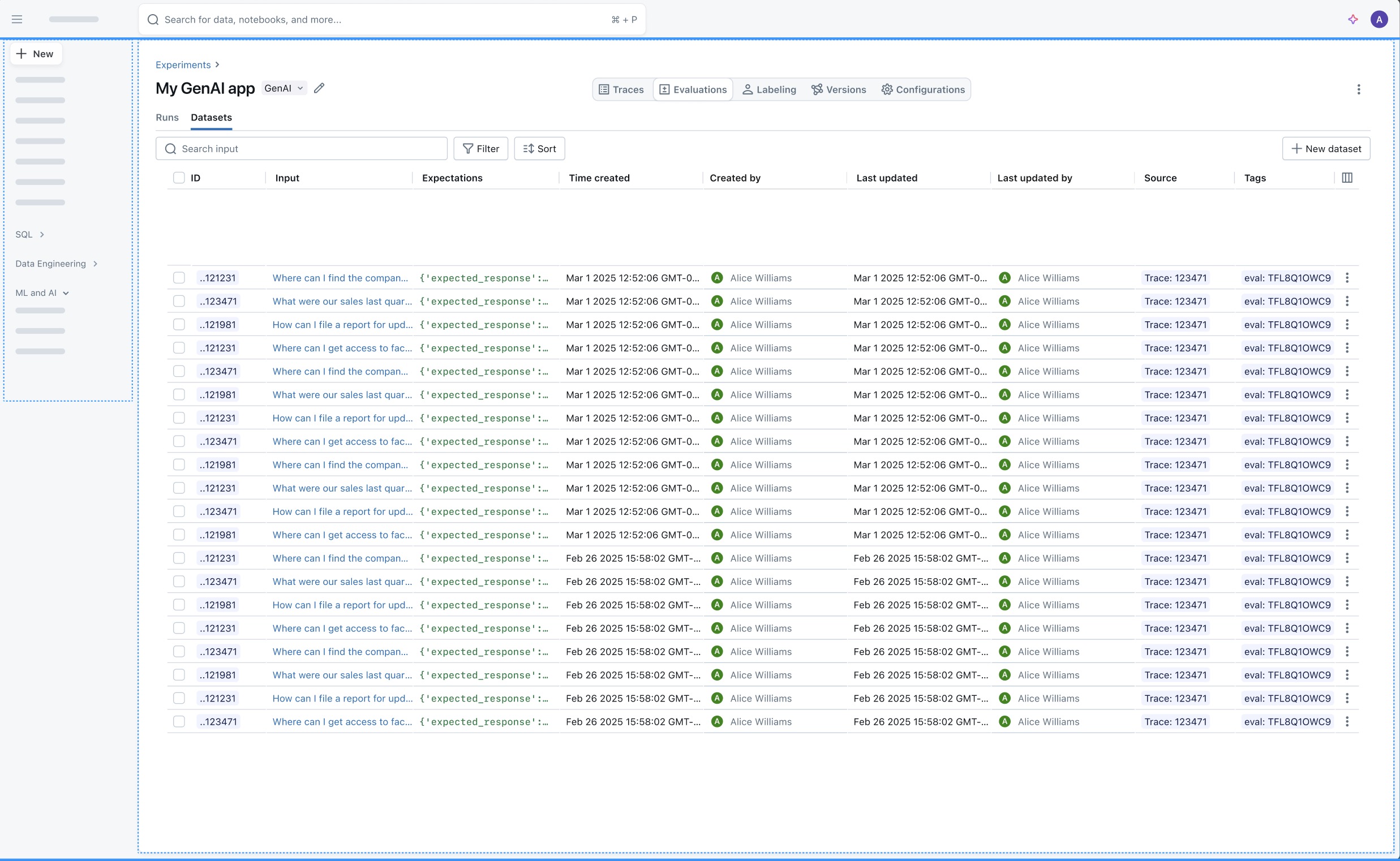Click the pencil icon to rename experiment
Screen dimensions: 1400x861
pos(319,88)
